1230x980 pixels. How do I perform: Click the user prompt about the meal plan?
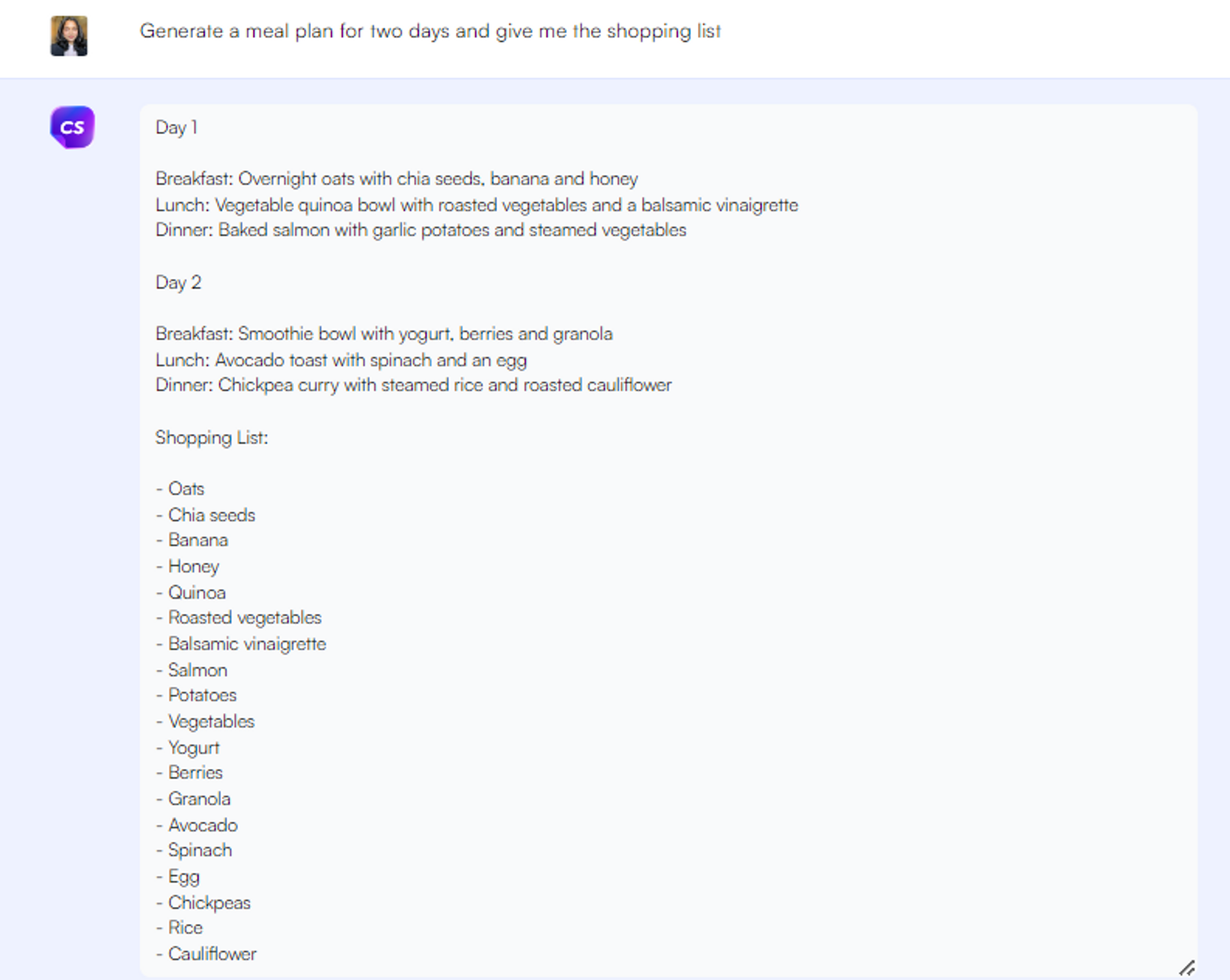click(x=430, y=31)
